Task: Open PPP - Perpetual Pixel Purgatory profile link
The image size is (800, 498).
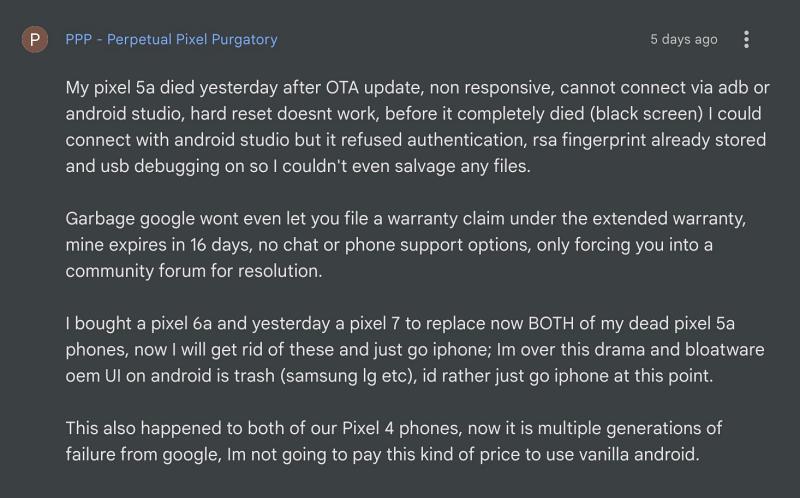Action: coord(171,39)
